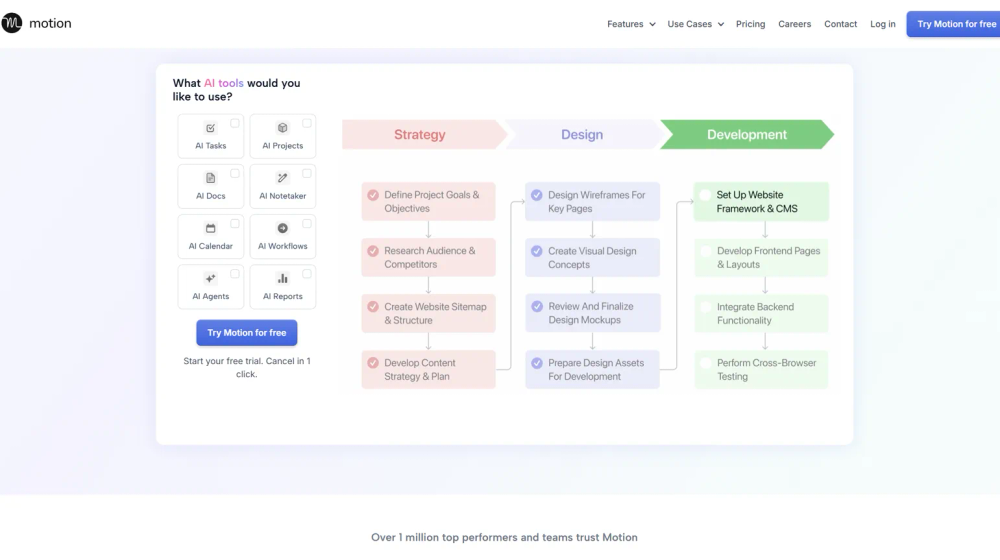Select the AI Agents checkbox
This screenshot has height=560, width=1000.
tap(235, 274)
